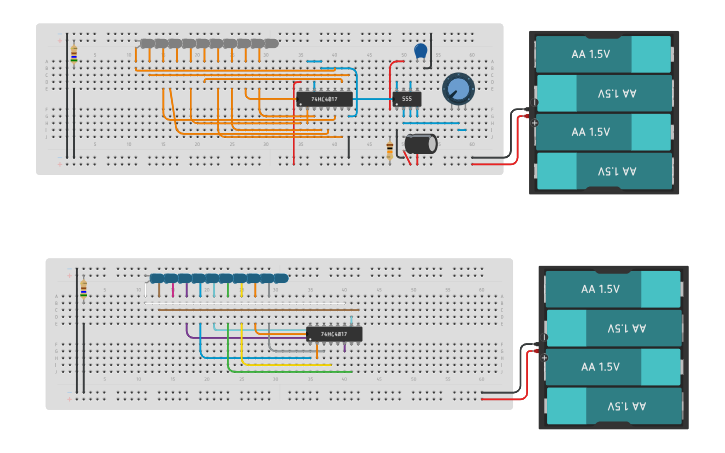
Task: Select the gray LED bar graph
Action: click(x=209, y=43)
